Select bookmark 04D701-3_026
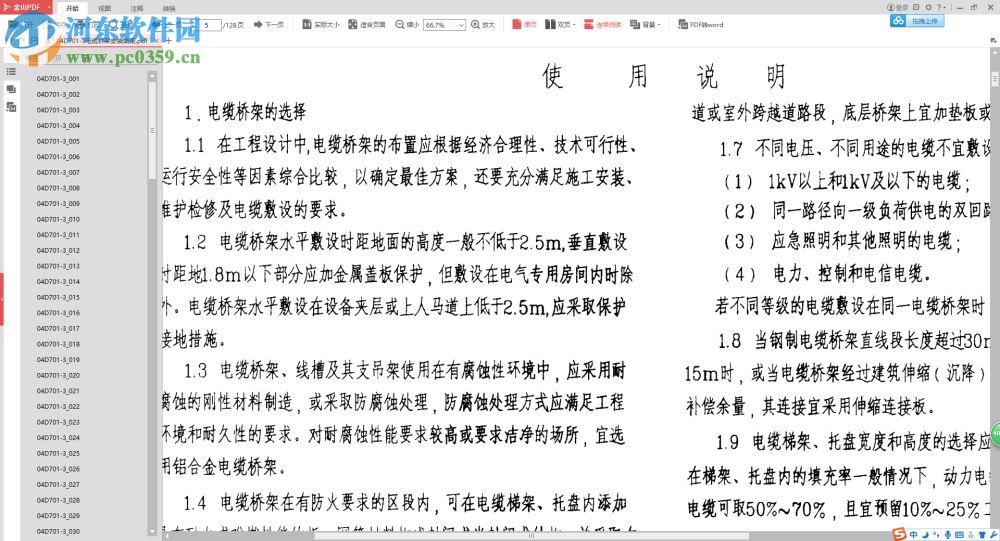The height and width of the screenshot is (541, 1000). (x=58, y=470)
